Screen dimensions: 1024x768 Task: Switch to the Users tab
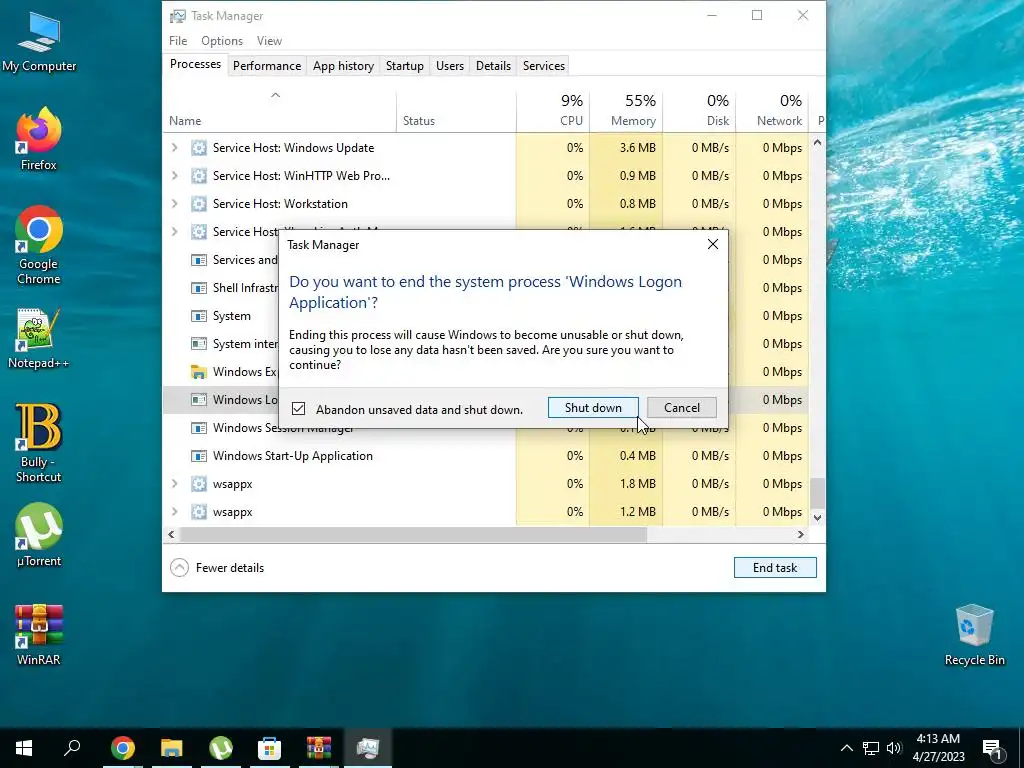tap(450, 65)
